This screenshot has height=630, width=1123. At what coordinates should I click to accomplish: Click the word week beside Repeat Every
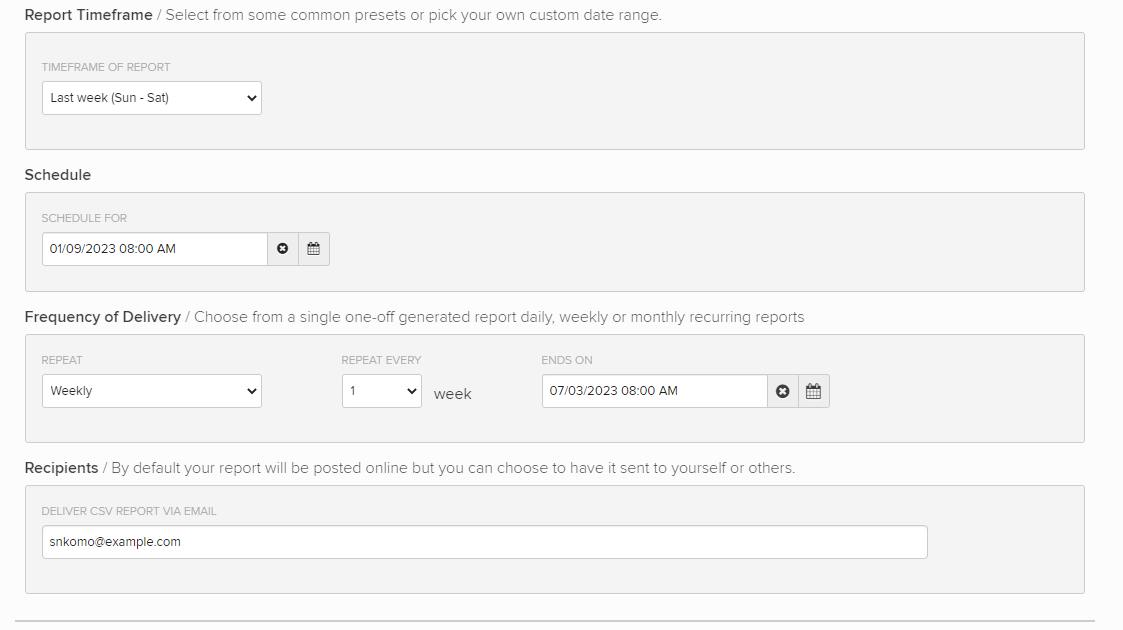coord(452,393)
